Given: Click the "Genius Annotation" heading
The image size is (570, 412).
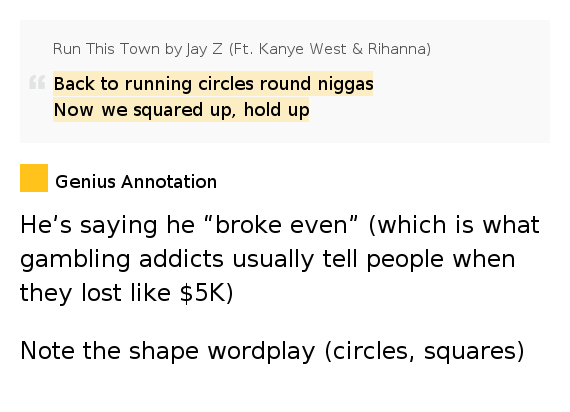Looking at the screenshot, I should click(x=136, y=181).
